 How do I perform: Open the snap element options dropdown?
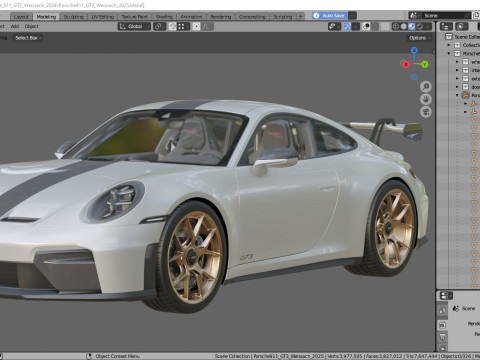[x=183, y=26]
